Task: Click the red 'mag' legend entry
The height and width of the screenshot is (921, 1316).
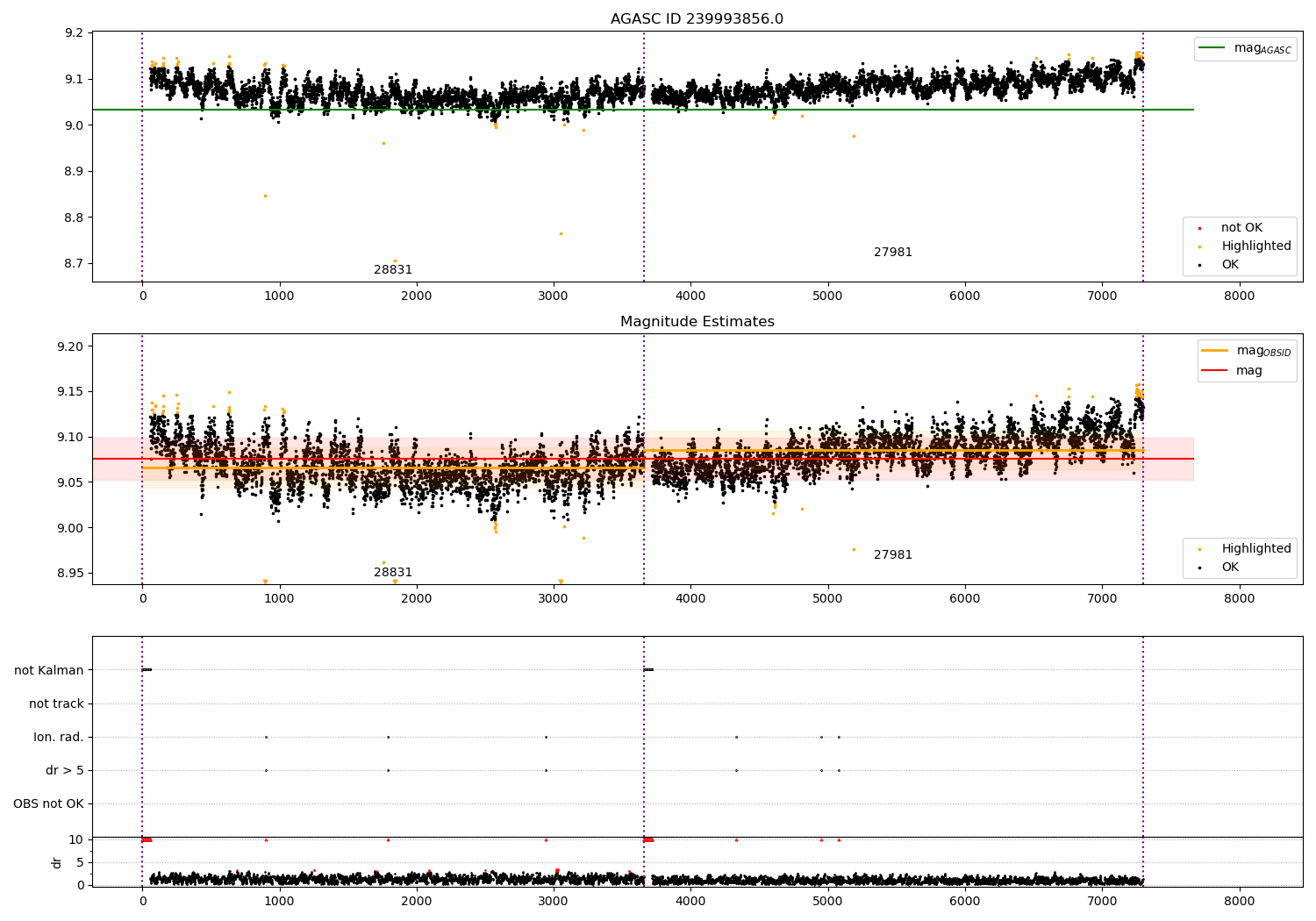Action: pyautogui.click(x=1232, y=371)
